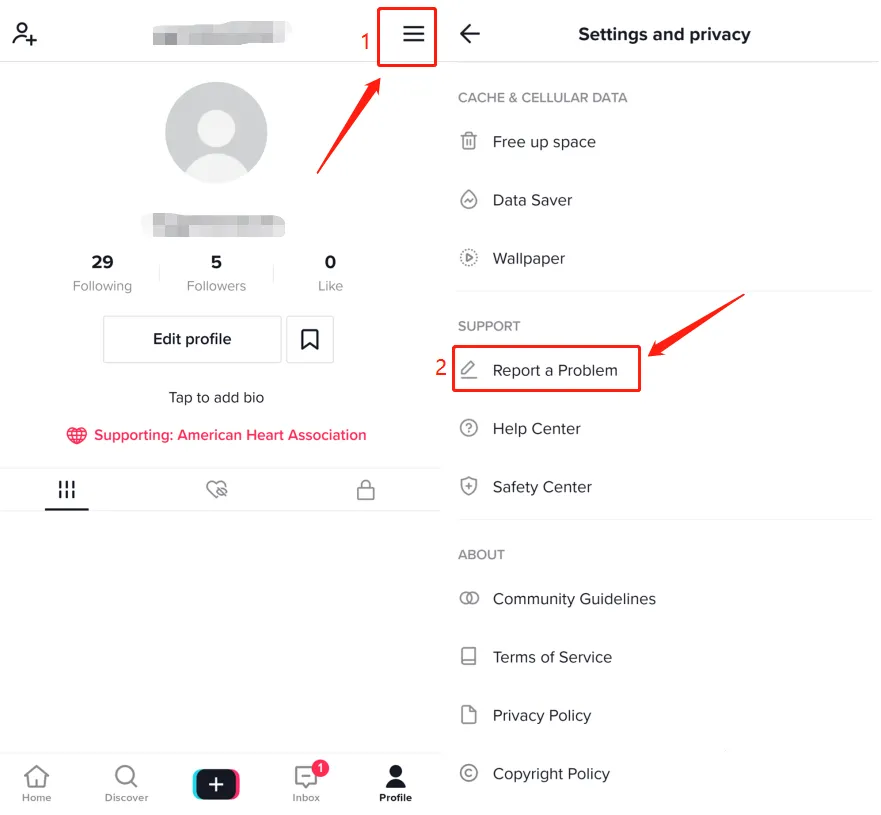881x815 pixels.
Task: Tap Supporting: American Heart Association link
Action: point(216,435)
